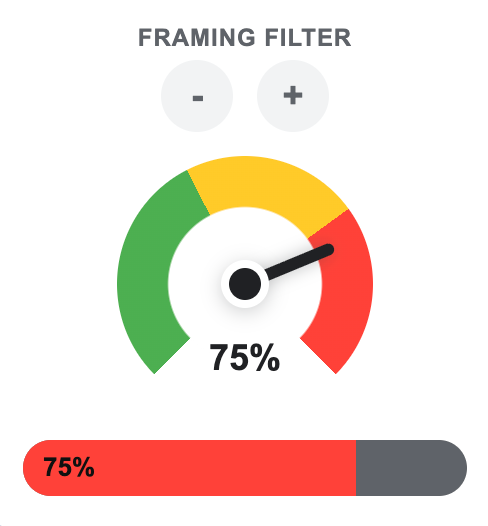Click the plus button to increase value

tap(293, 96)
